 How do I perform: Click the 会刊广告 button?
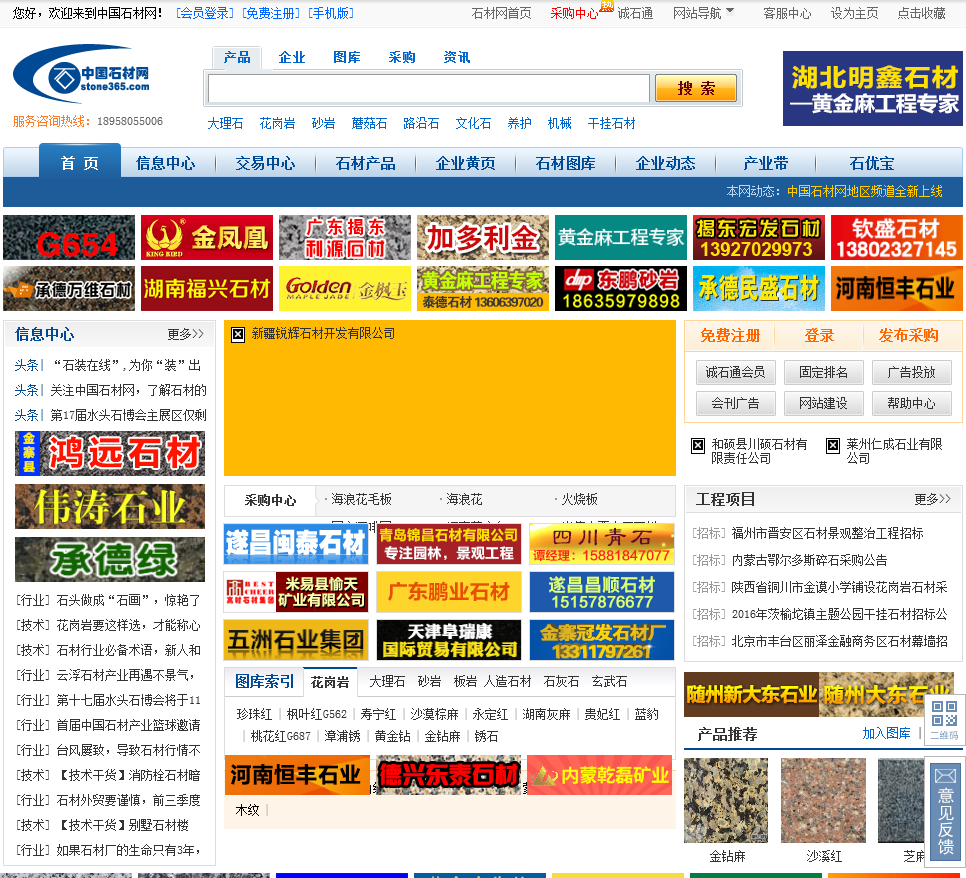click(736, 404)
